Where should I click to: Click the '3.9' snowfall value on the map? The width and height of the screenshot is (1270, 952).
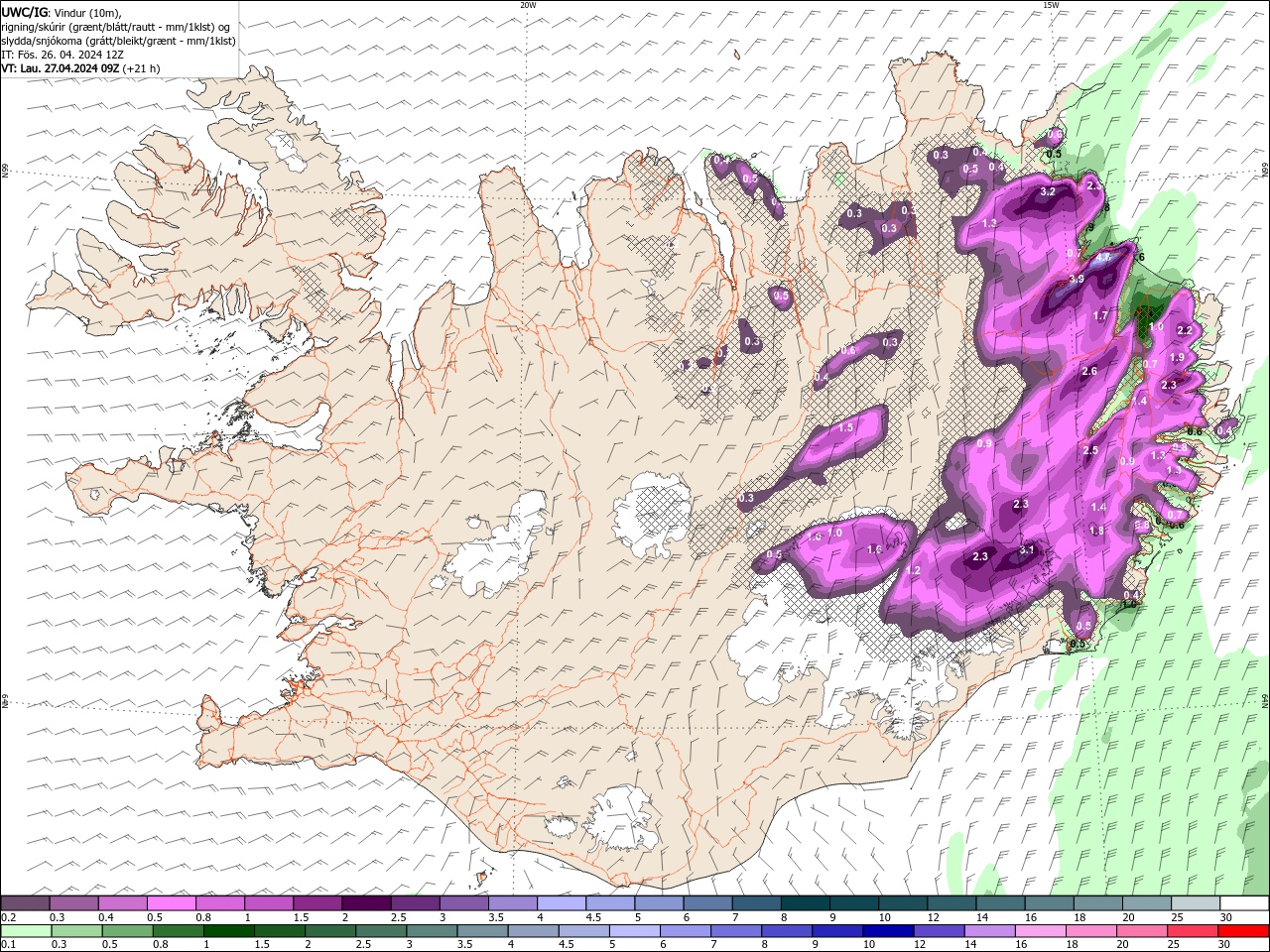1076,280
